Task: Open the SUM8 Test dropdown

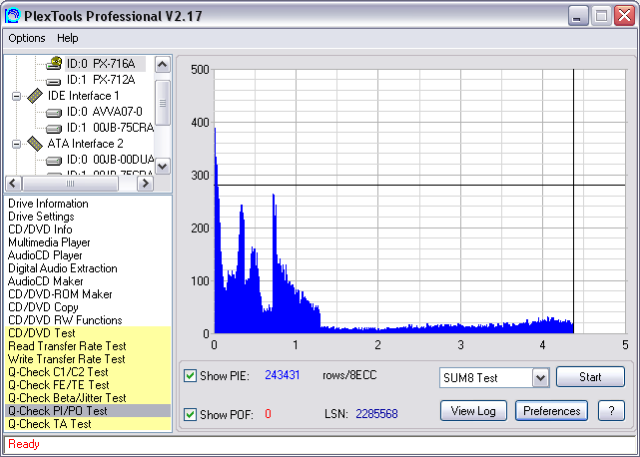Action: [540, 378]
